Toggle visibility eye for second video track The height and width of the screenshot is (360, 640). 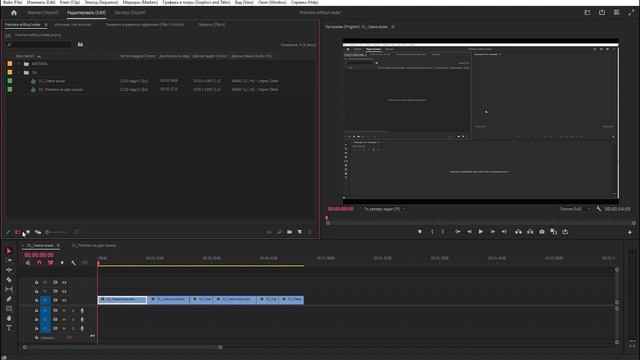pos(64,291)
